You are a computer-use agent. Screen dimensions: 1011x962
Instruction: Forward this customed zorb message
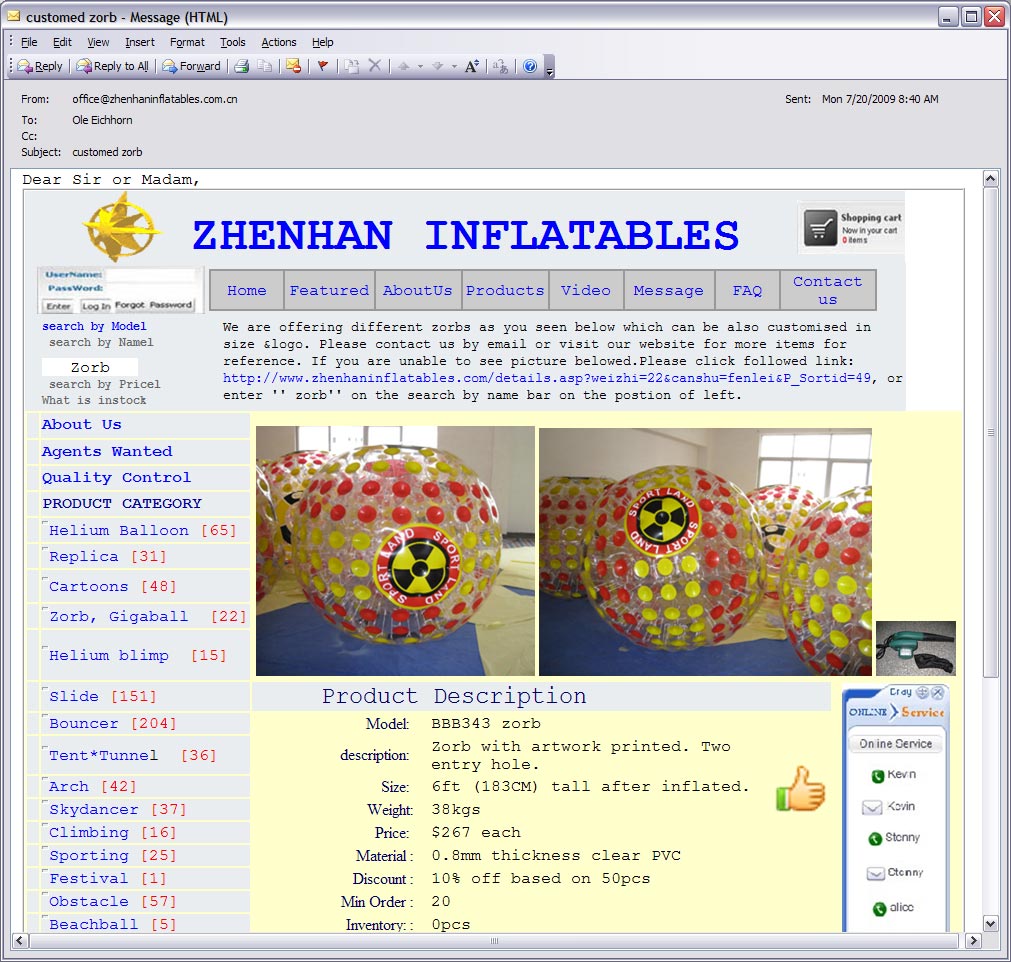pyautogui.click(x=191, y=66)
